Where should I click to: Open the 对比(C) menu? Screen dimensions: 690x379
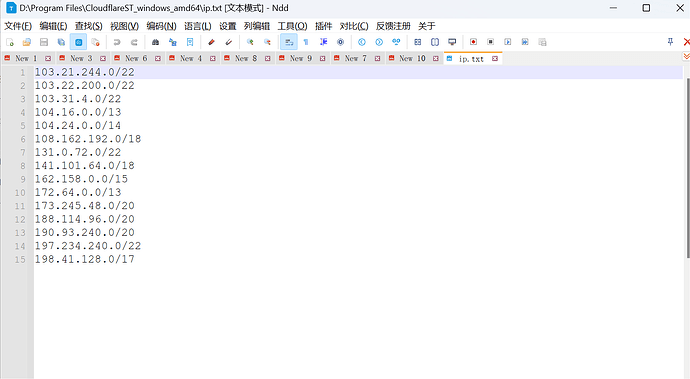(354, 26)
